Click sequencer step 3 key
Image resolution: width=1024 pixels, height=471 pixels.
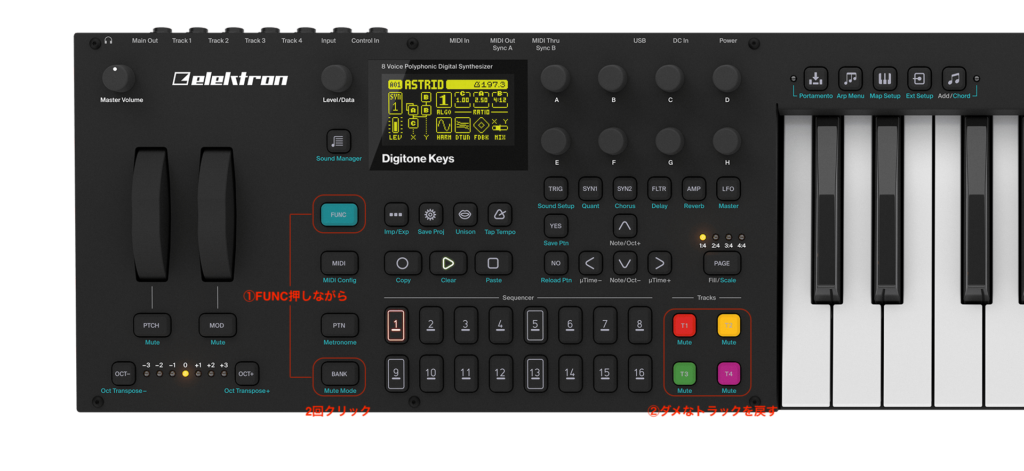point(466,325)
